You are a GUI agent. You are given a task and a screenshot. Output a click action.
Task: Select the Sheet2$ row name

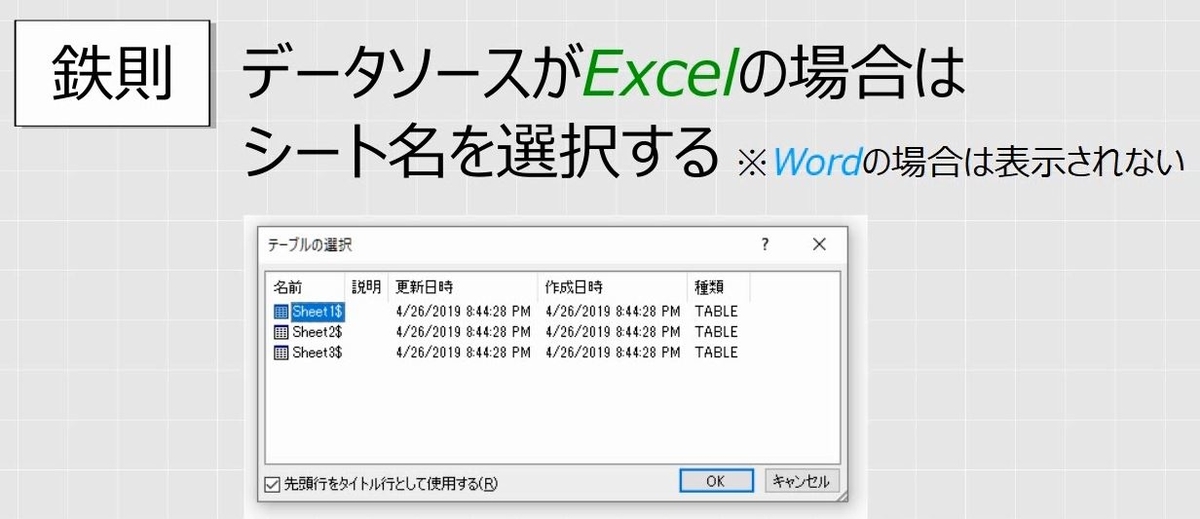click(x=317, y=332)
